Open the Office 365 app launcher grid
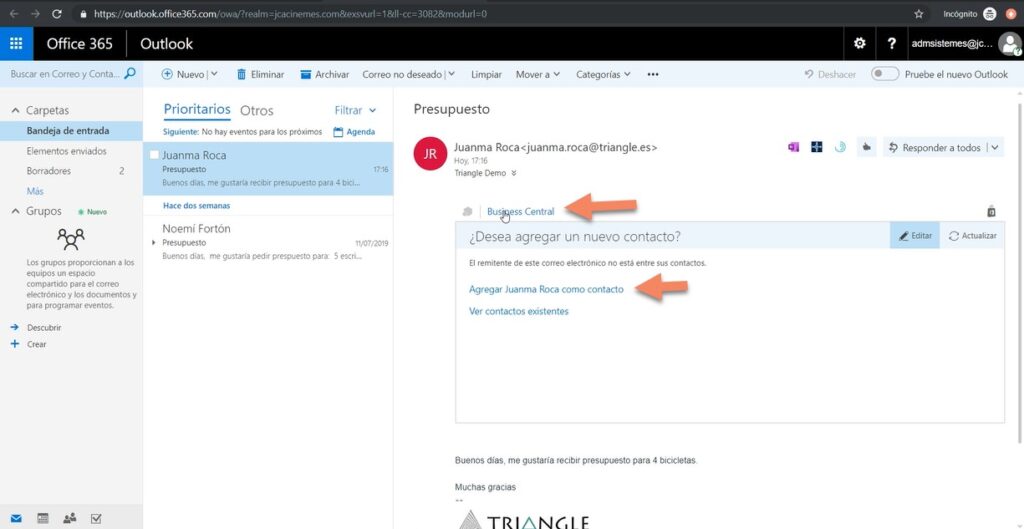1024x529 pixels. 16,44
